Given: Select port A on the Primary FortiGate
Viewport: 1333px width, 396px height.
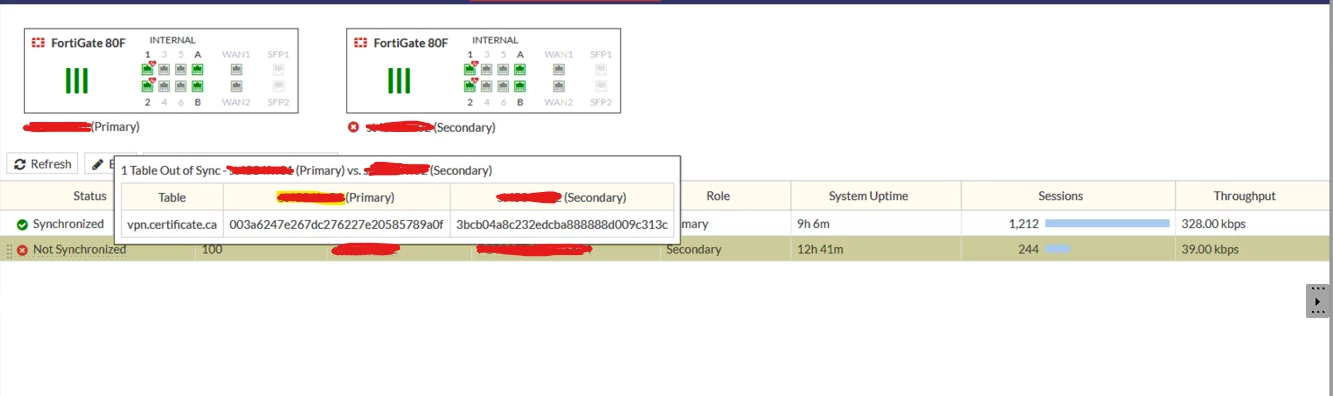Looking at the screenshot, I should click(x=198, y=70).
